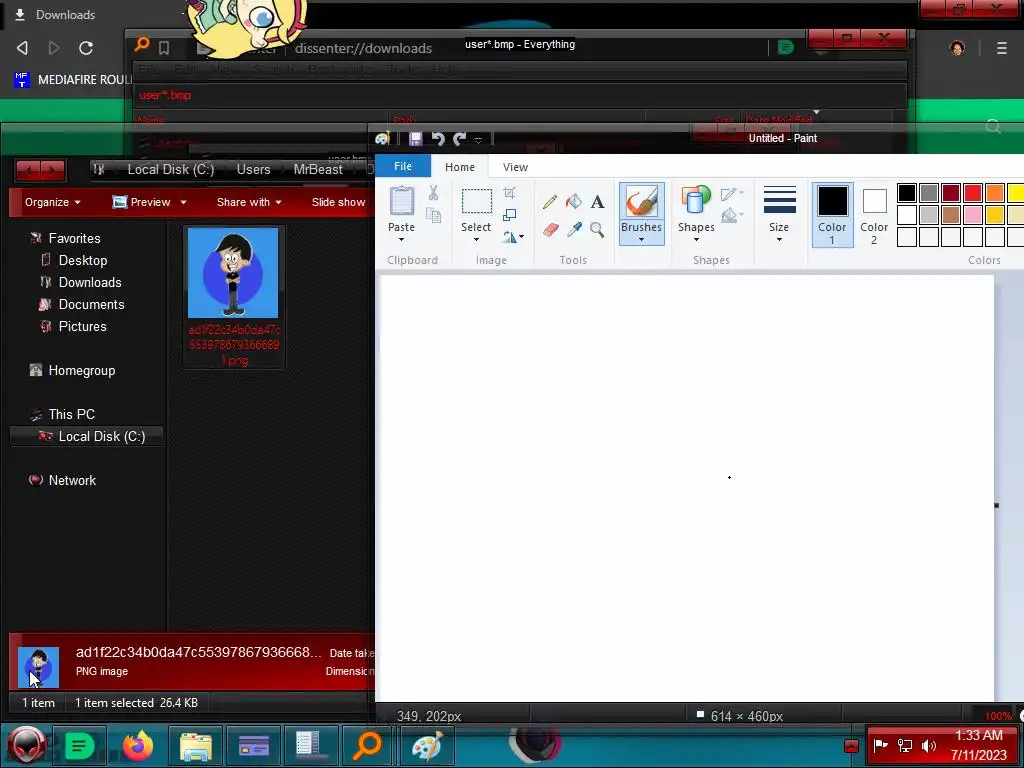Click the Select rectangle icon
1024x768 pixels.
[x=477, y=201]
